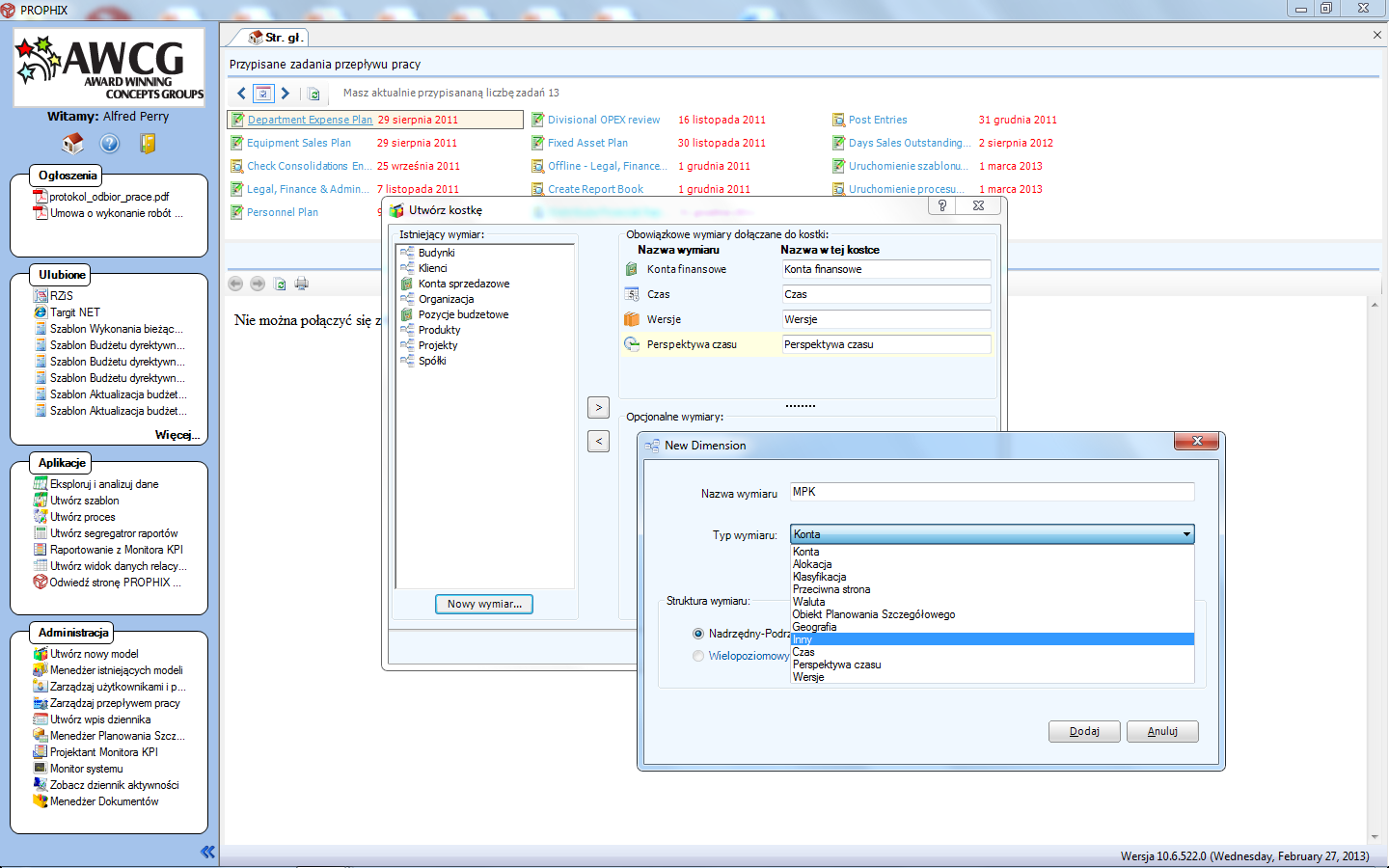This screenshot has height=868, width=1389.
Task: Click the orange icon of the Wersje dimension
Action: (632, 319)
